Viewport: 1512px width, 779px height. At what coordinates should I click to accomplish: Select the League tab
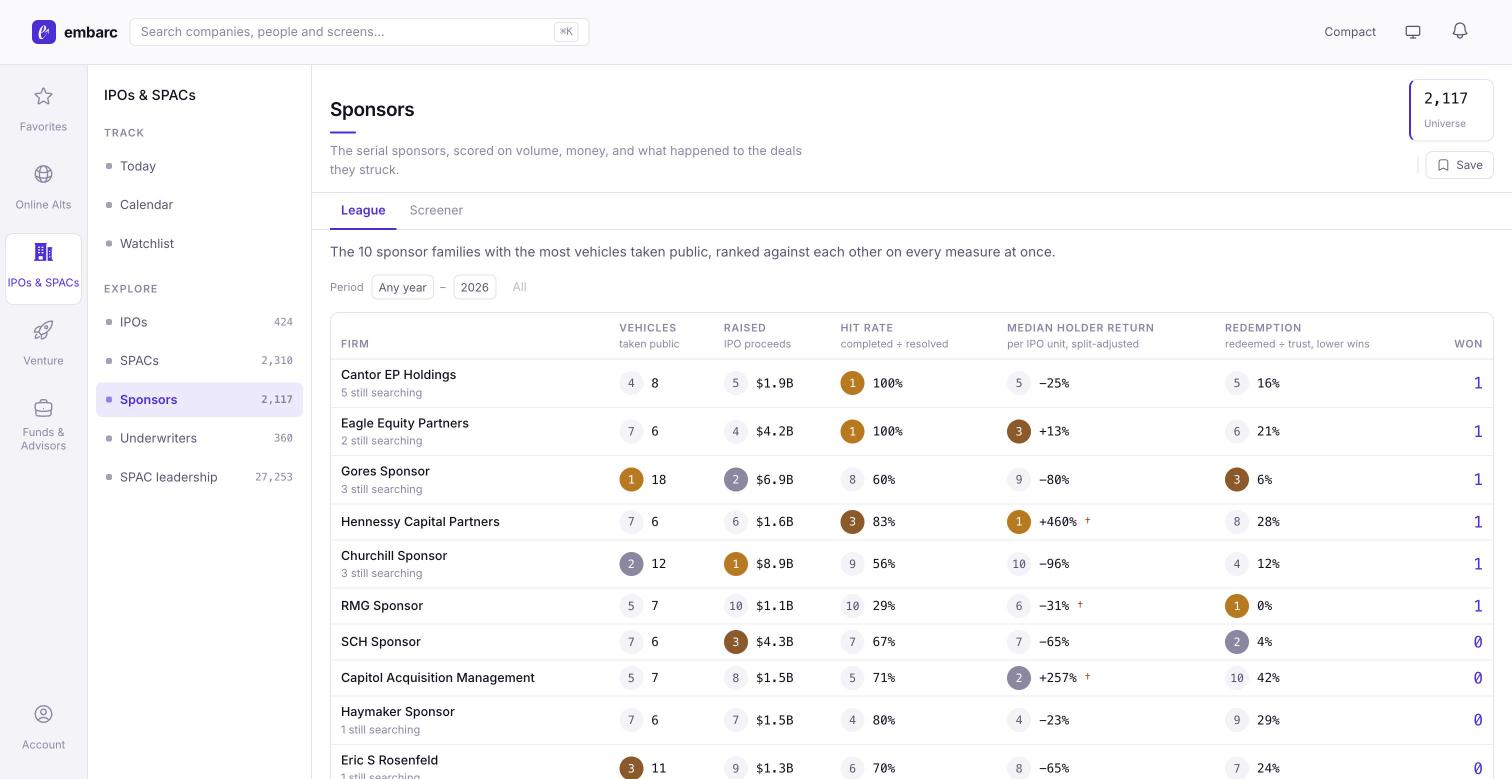point(363,210)
